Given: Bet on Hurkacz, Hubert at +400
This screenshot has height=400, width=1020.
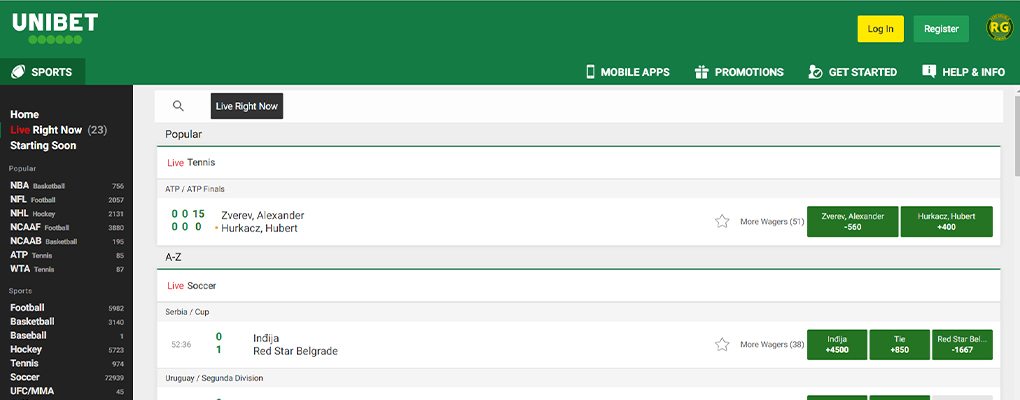Looking at the screenshot, I should click(x=946, y=222).
